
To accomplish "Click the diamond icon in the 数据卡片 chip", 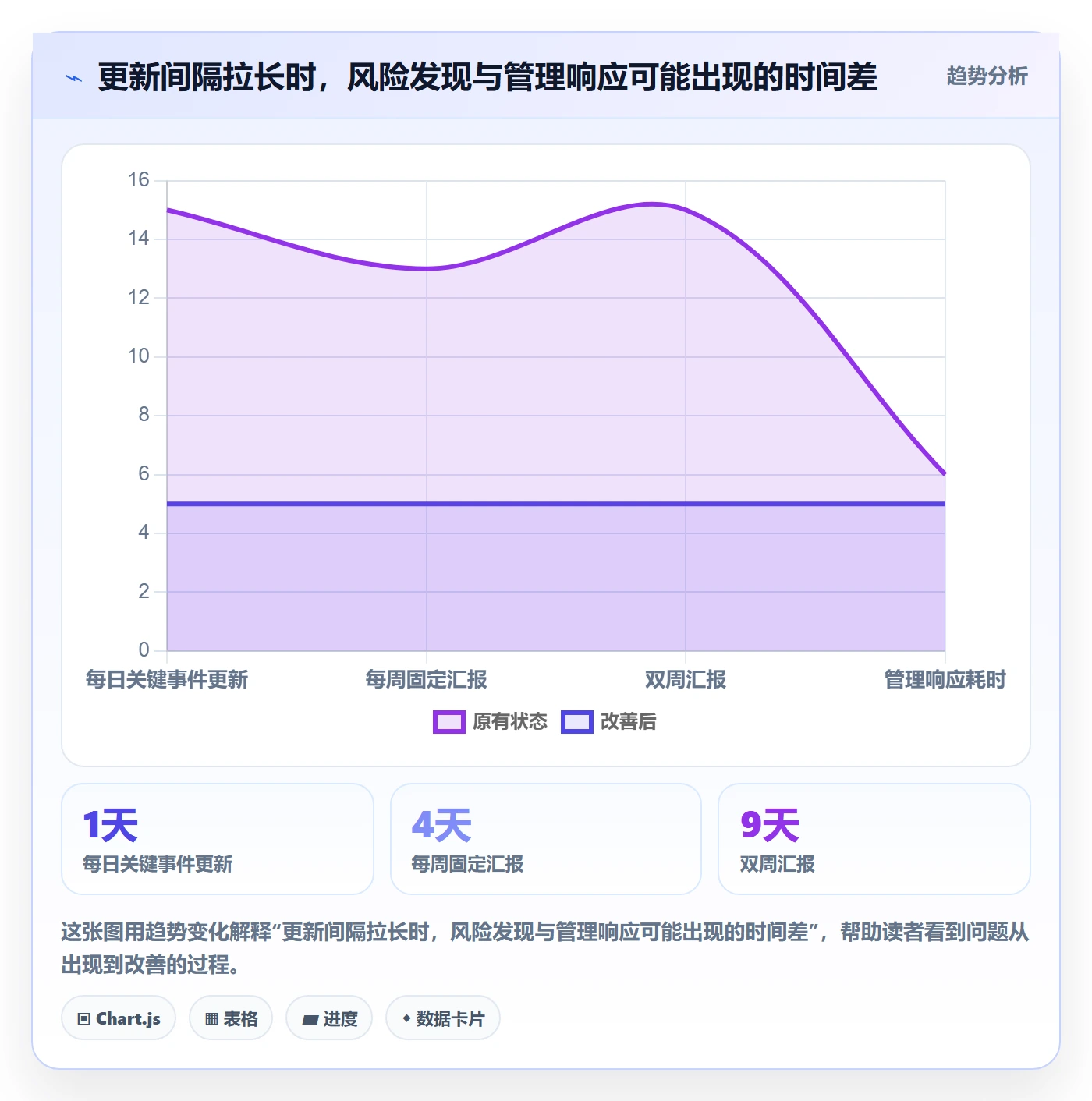I will [x=406, y=1018].
